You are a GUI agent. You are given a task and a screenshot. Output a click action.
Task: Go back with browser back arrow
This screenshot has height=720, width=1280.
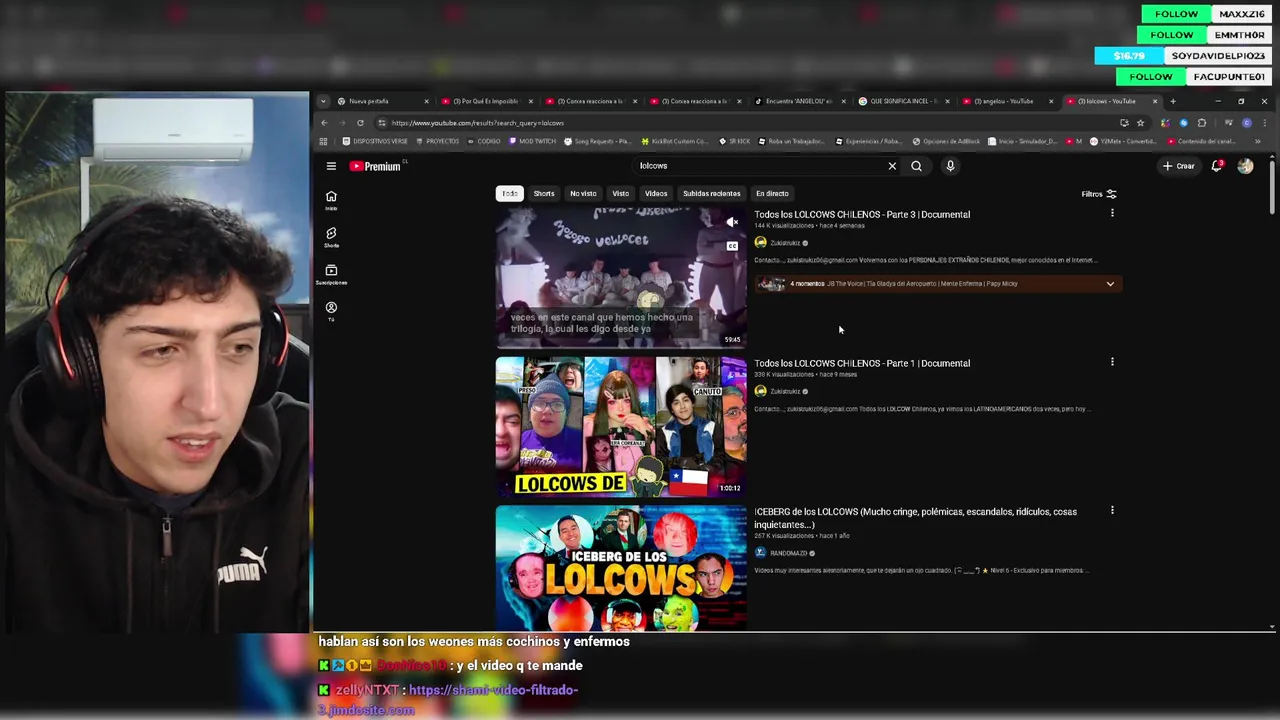point(324,123)
